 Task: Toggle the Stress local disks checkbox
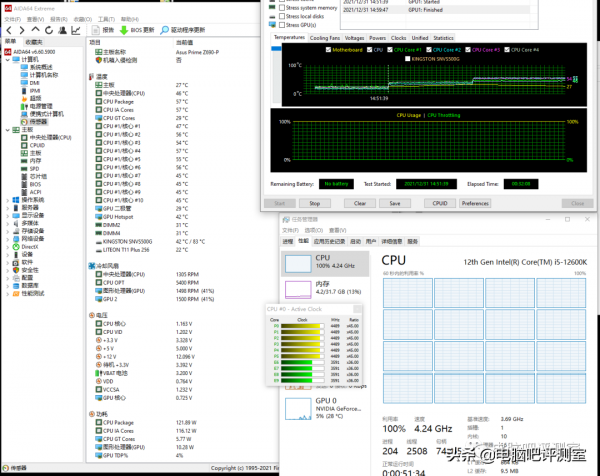281,16
